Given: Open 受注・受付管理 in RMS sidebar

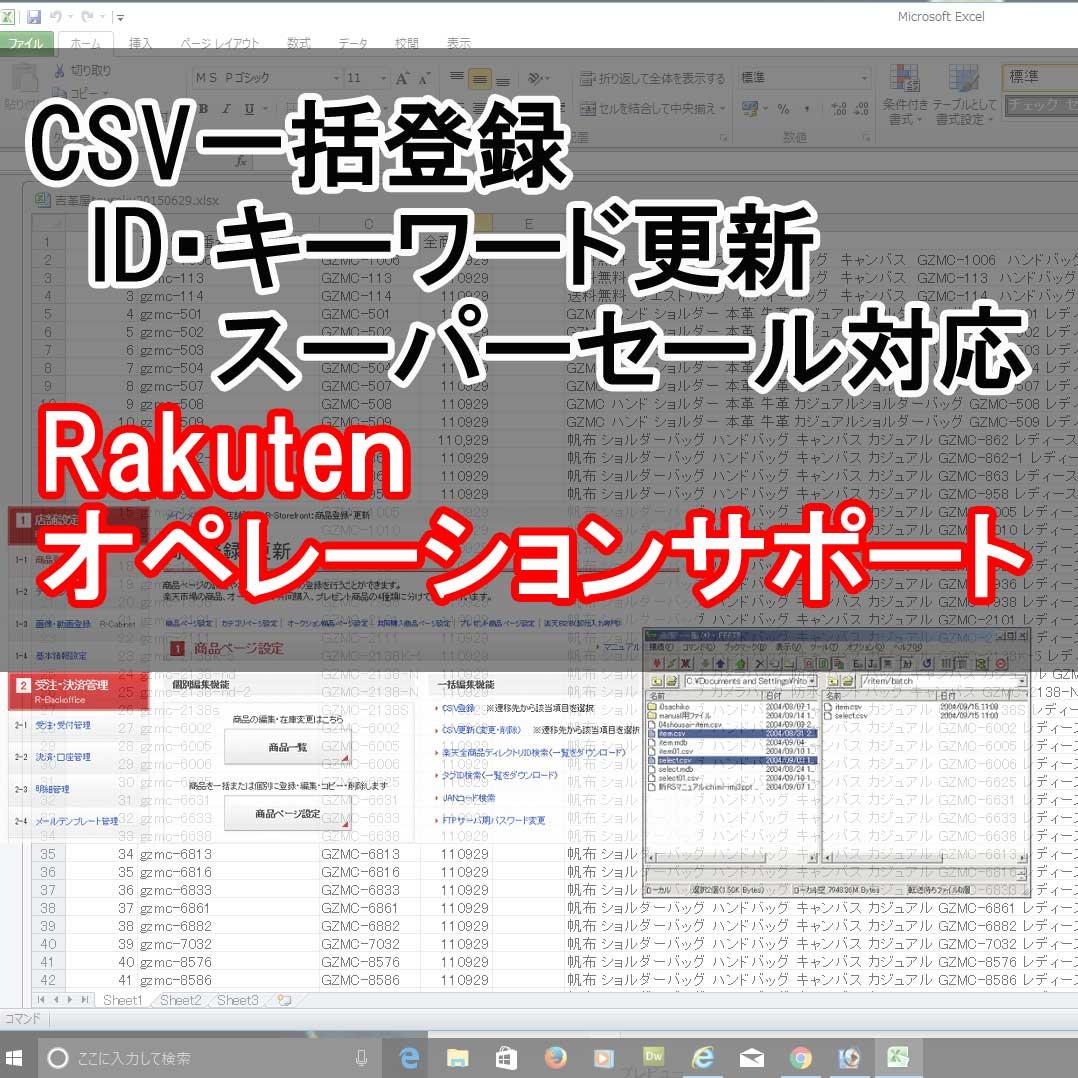Looking at the screenshot, I should click(63, 725).
